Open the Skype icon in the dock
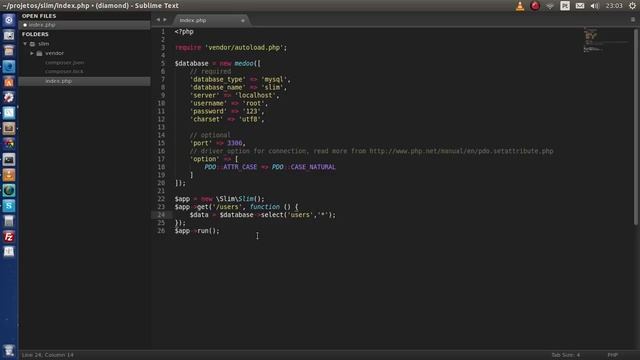640x360 pixels. pyautogui.click(x=9, y=206)
